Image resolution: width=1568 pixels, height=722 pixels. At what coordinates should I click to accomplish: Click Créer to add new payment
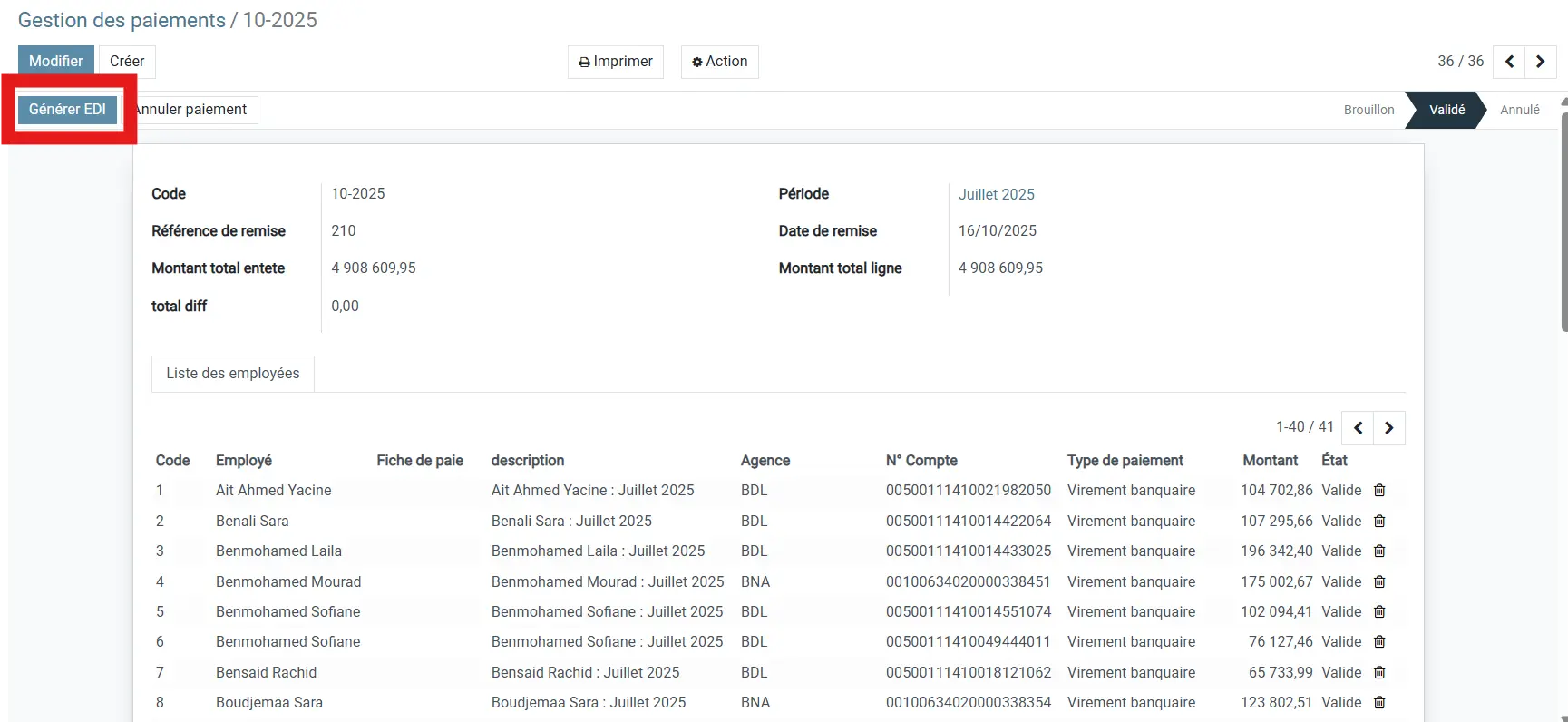click(127, 62)
